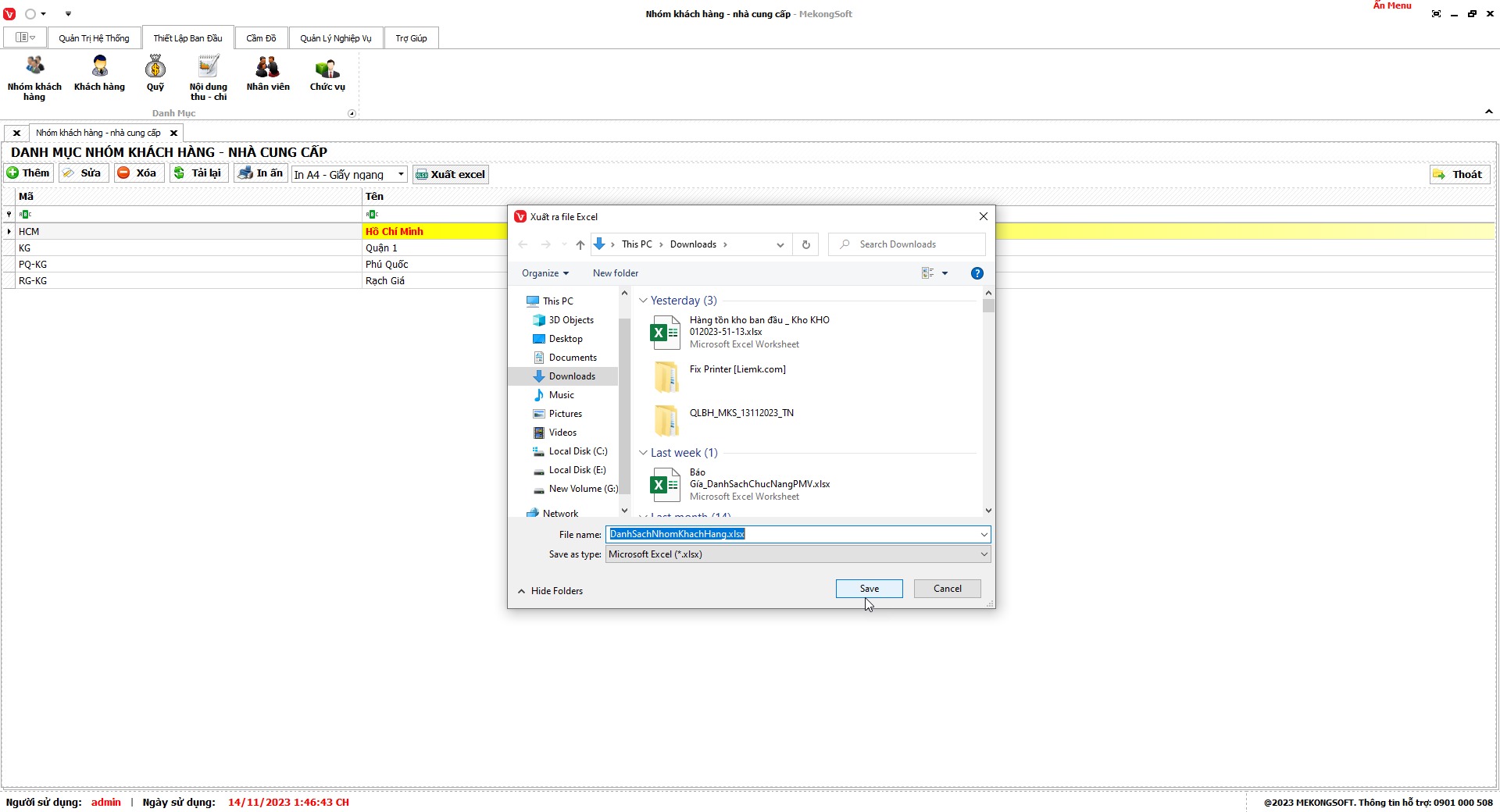
Task: Select Local Disk (C:) in navigation tree
Action: 577,451
